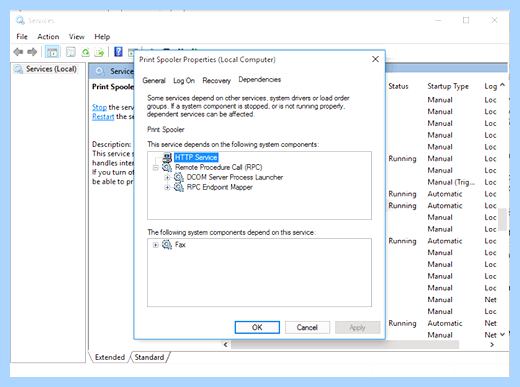Minimize the Services window
The width and height of the screenshot is (520, 387).
pyautogui.click(x=438, y=20)
